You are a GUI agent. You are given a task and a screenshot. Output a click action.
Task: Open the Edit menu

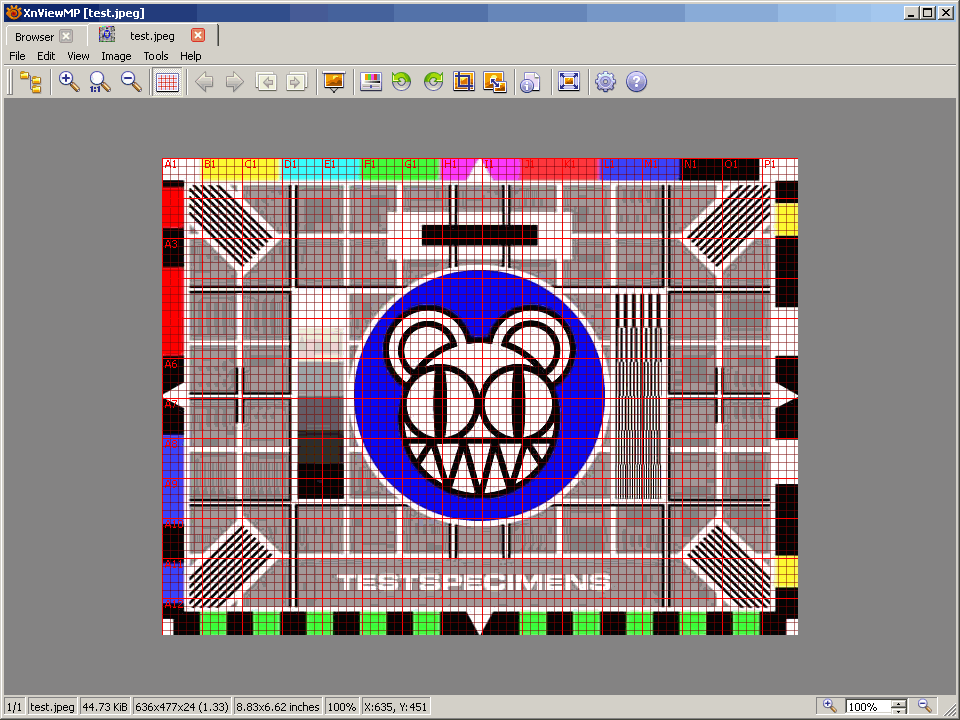(46, 56)
